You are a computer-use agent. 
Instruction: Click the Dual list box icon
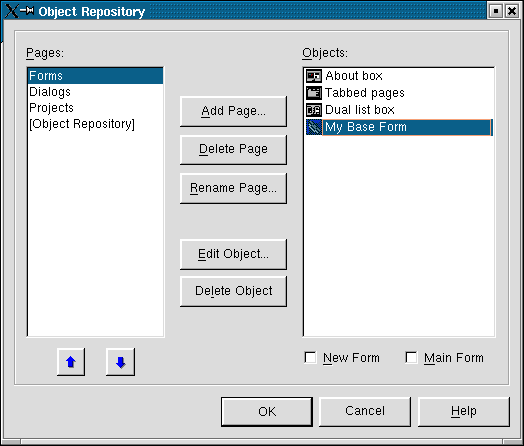click(314, 110)
